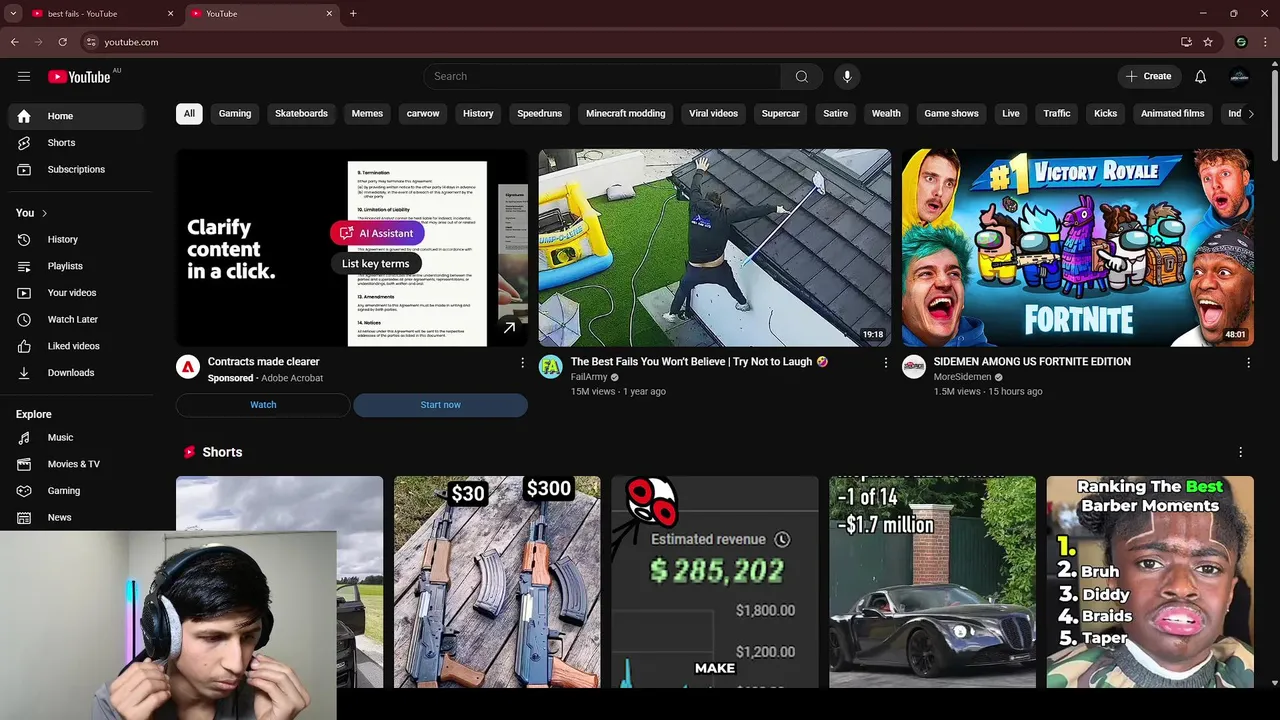Click the Start now ad button
This screenshot has width=1280, height=720.
pos(440,405)
